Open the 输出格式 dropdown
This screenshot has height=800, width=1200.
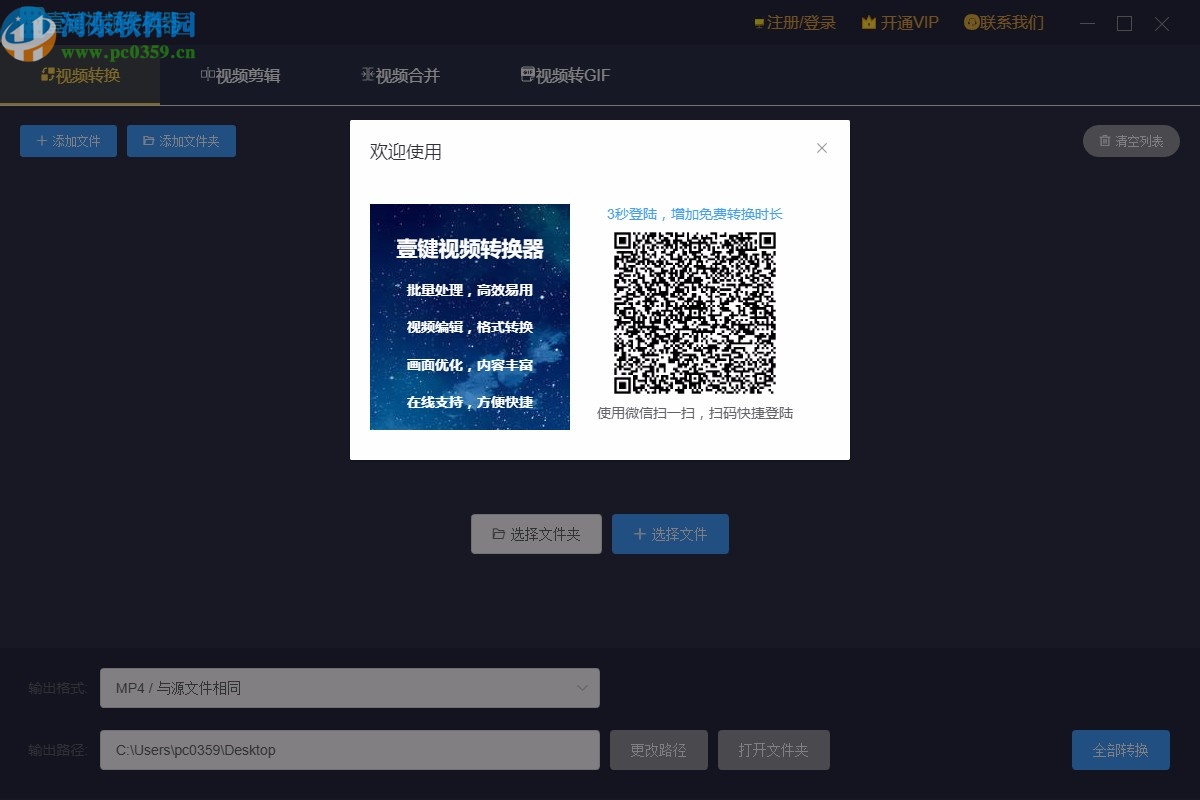(x=350, y=688)
